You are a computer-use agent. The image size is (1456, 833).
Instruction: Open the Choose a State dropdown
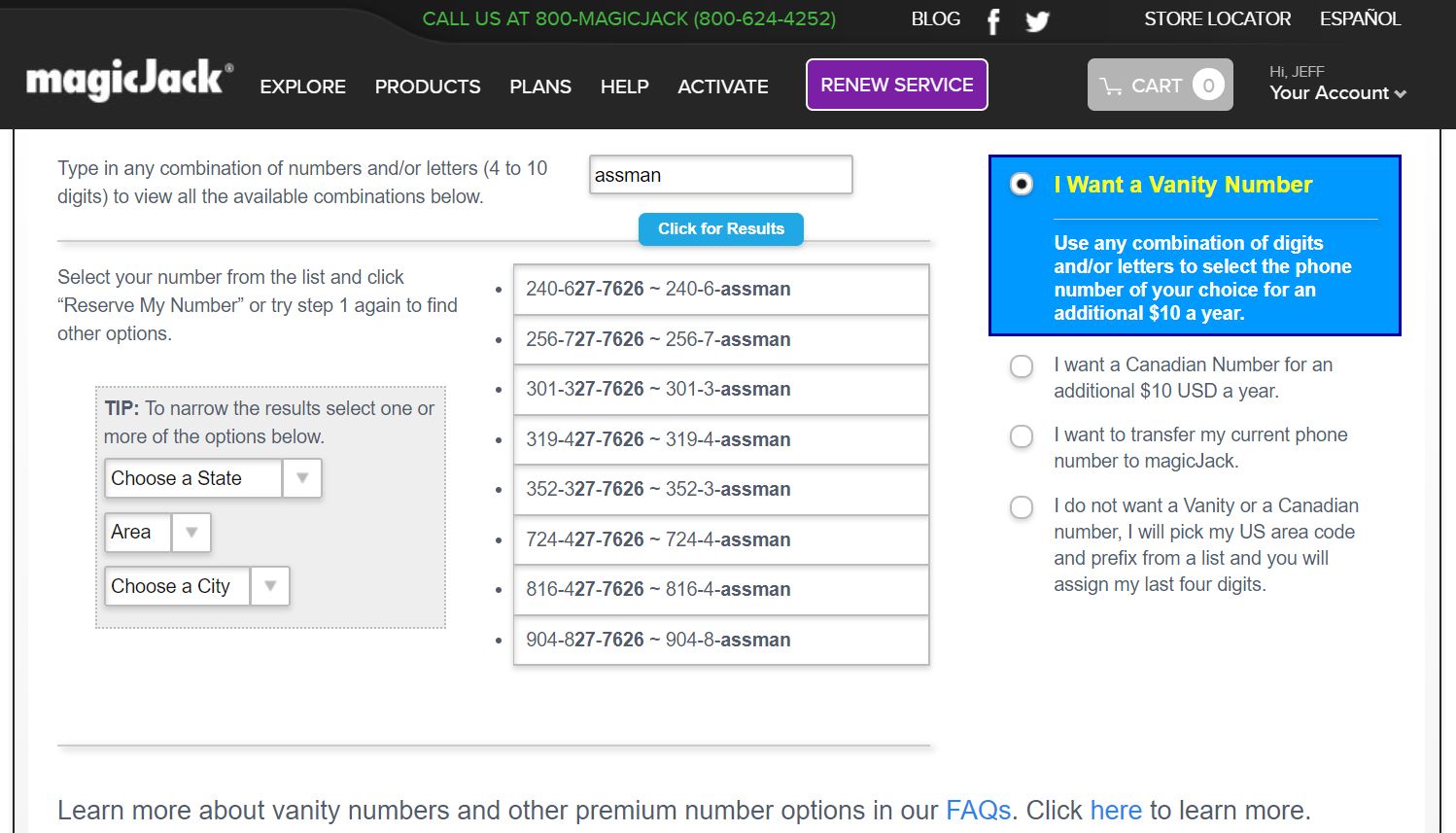(213, 478)
